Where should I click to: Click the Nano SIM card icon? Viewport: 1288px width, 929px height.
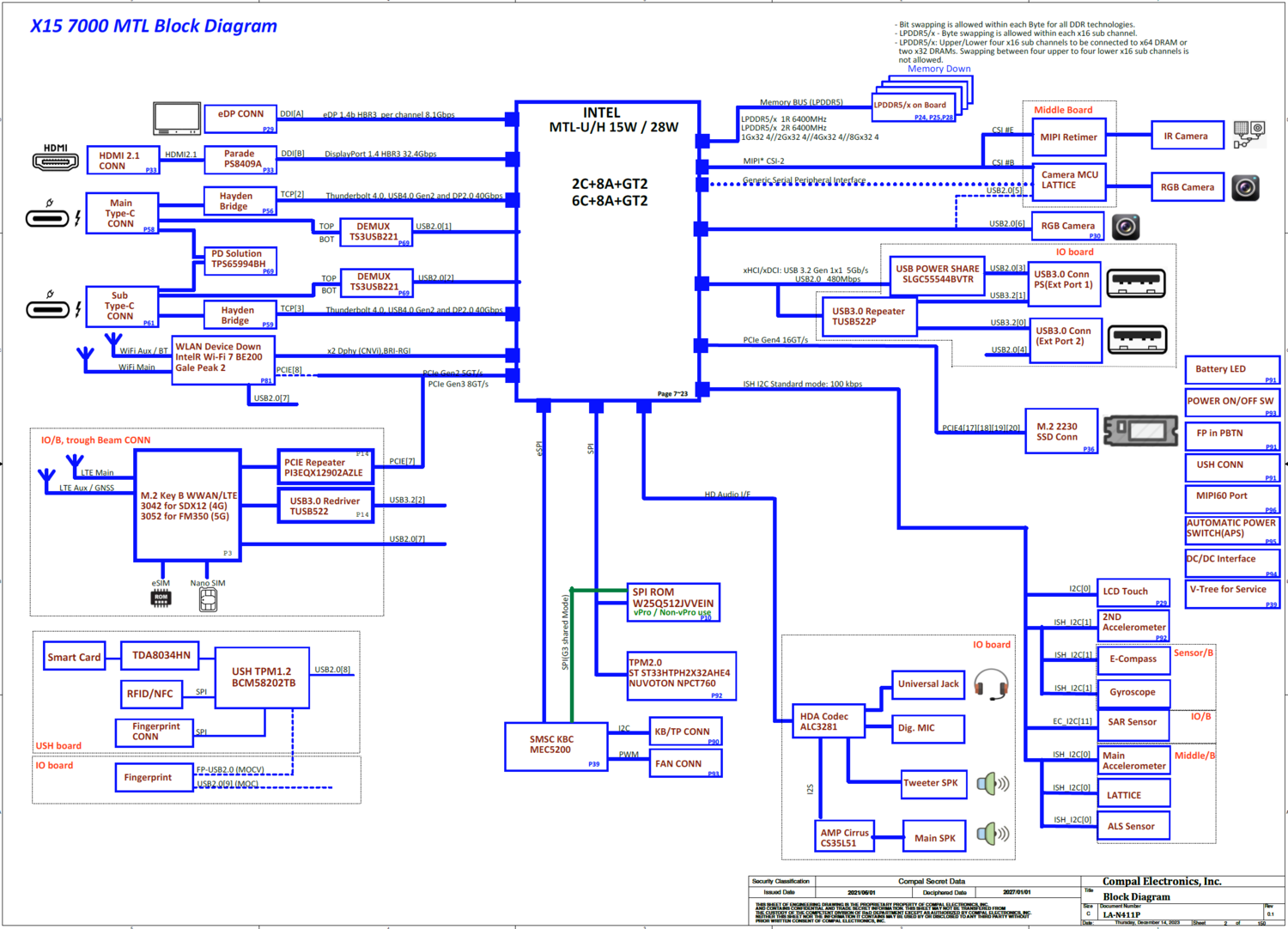[208, 600]
